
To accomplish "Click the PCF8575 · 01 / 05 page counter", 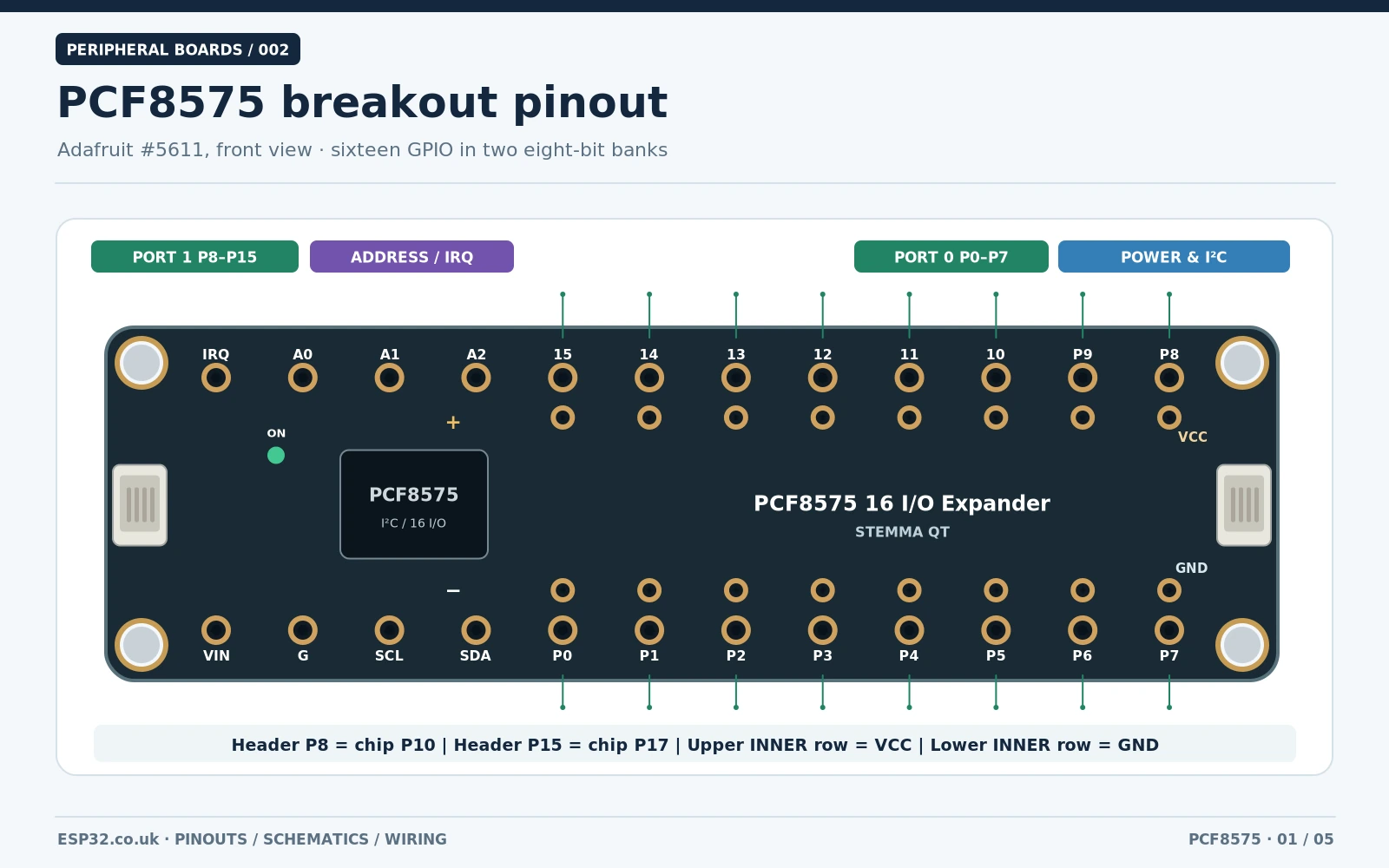I will [1261, 839].
